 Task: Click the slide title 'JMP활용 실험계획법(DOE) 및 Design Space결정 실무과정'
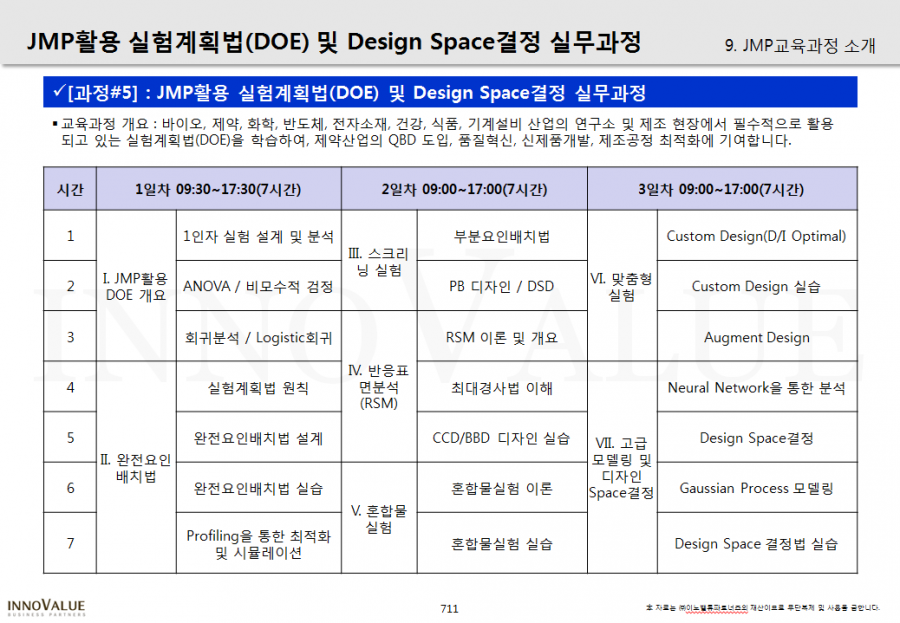(334, 41)
